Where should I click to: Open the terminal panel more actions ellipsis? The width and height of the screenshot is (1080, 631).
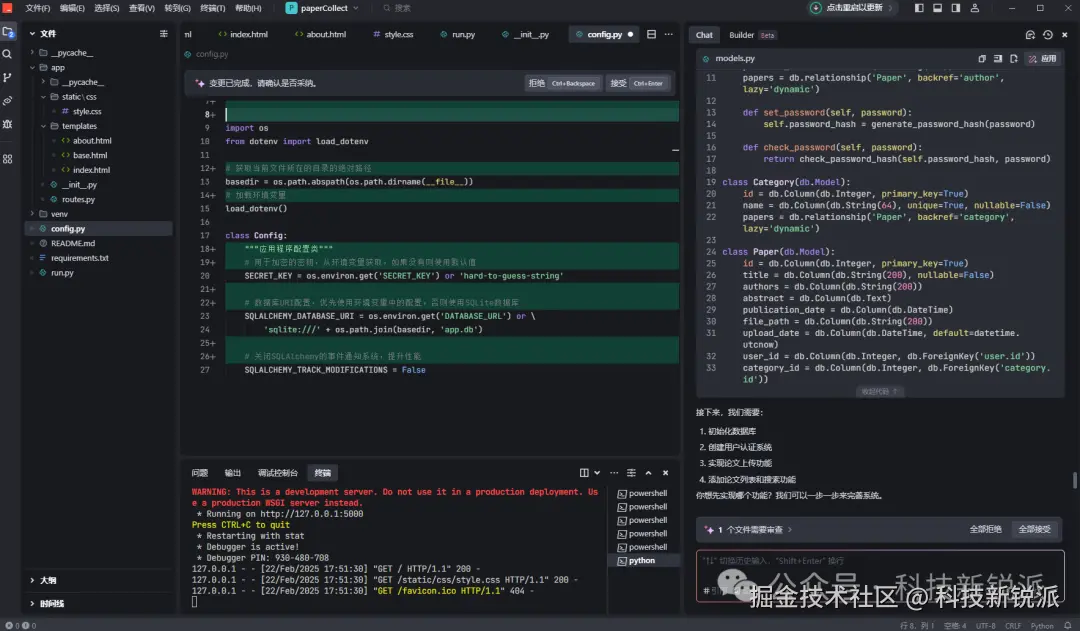pos(614,473)
